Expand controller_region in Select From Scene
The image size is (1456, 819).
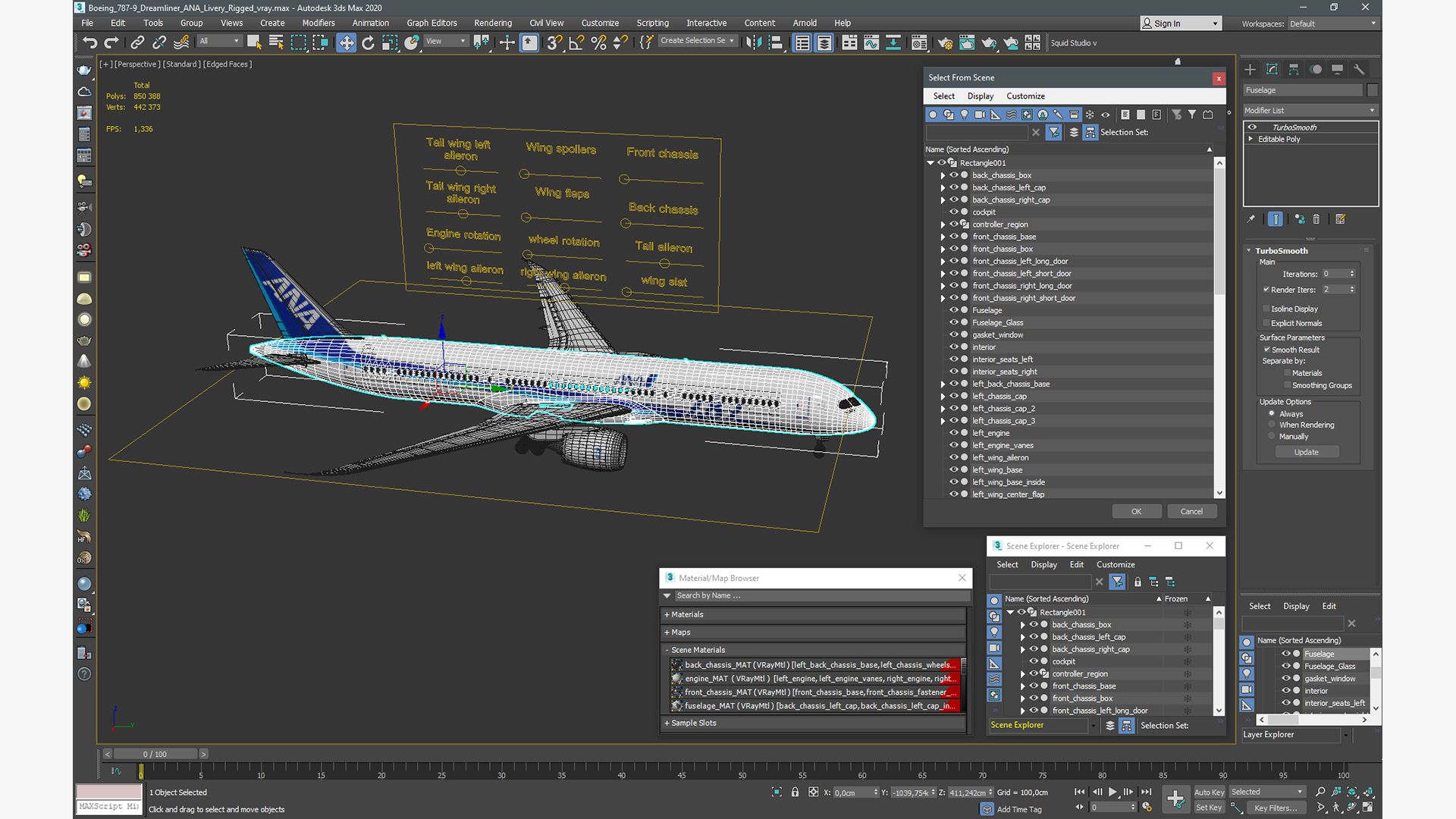(x=943, y=224)
